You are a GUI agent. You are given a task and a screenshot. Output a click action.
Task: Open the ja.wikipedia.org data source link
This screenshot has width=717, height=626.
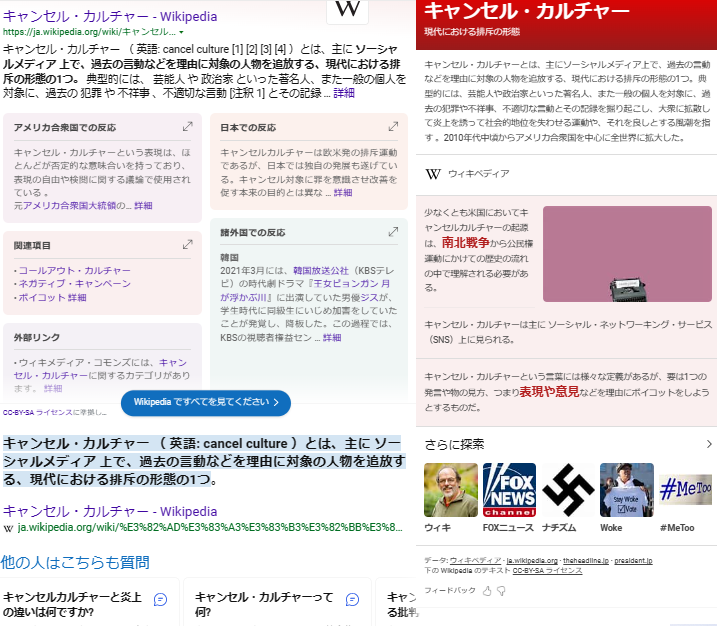[532, 561]
